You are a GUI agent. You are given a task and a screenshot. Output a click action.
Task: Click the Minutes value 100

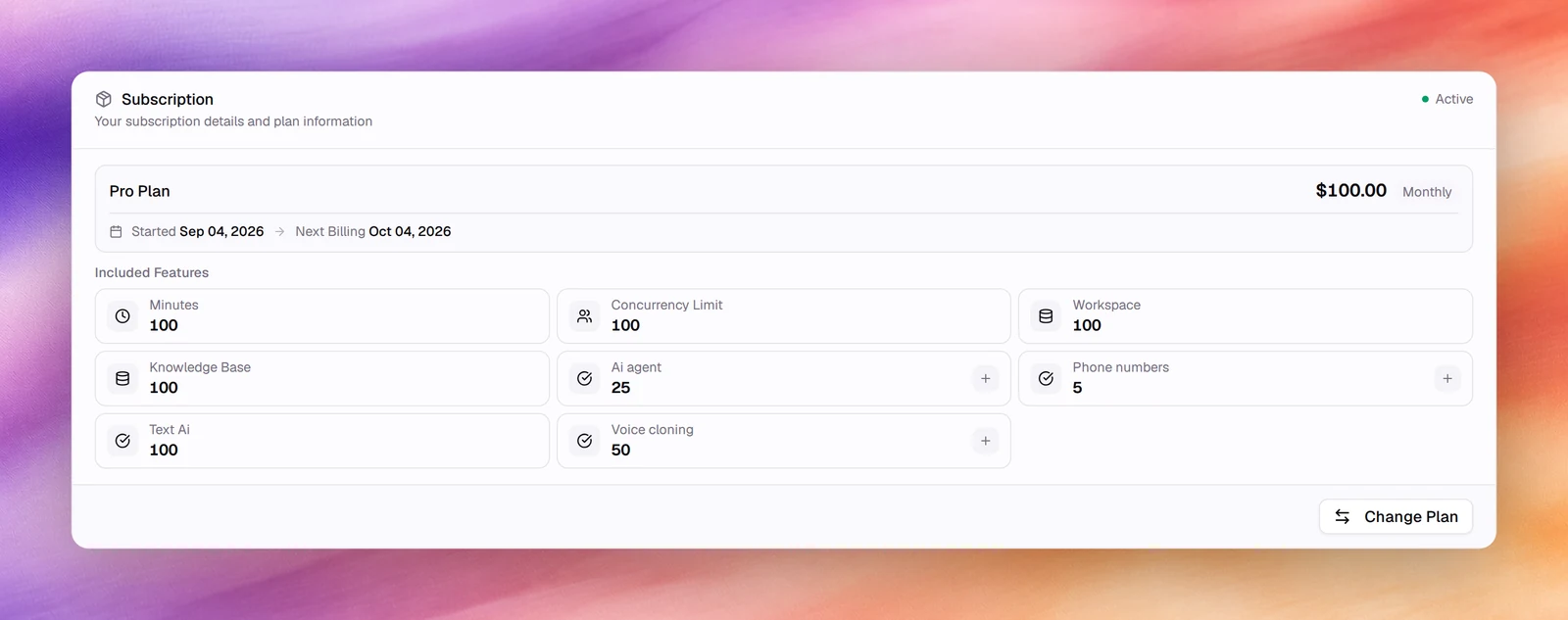click(164, 325)
